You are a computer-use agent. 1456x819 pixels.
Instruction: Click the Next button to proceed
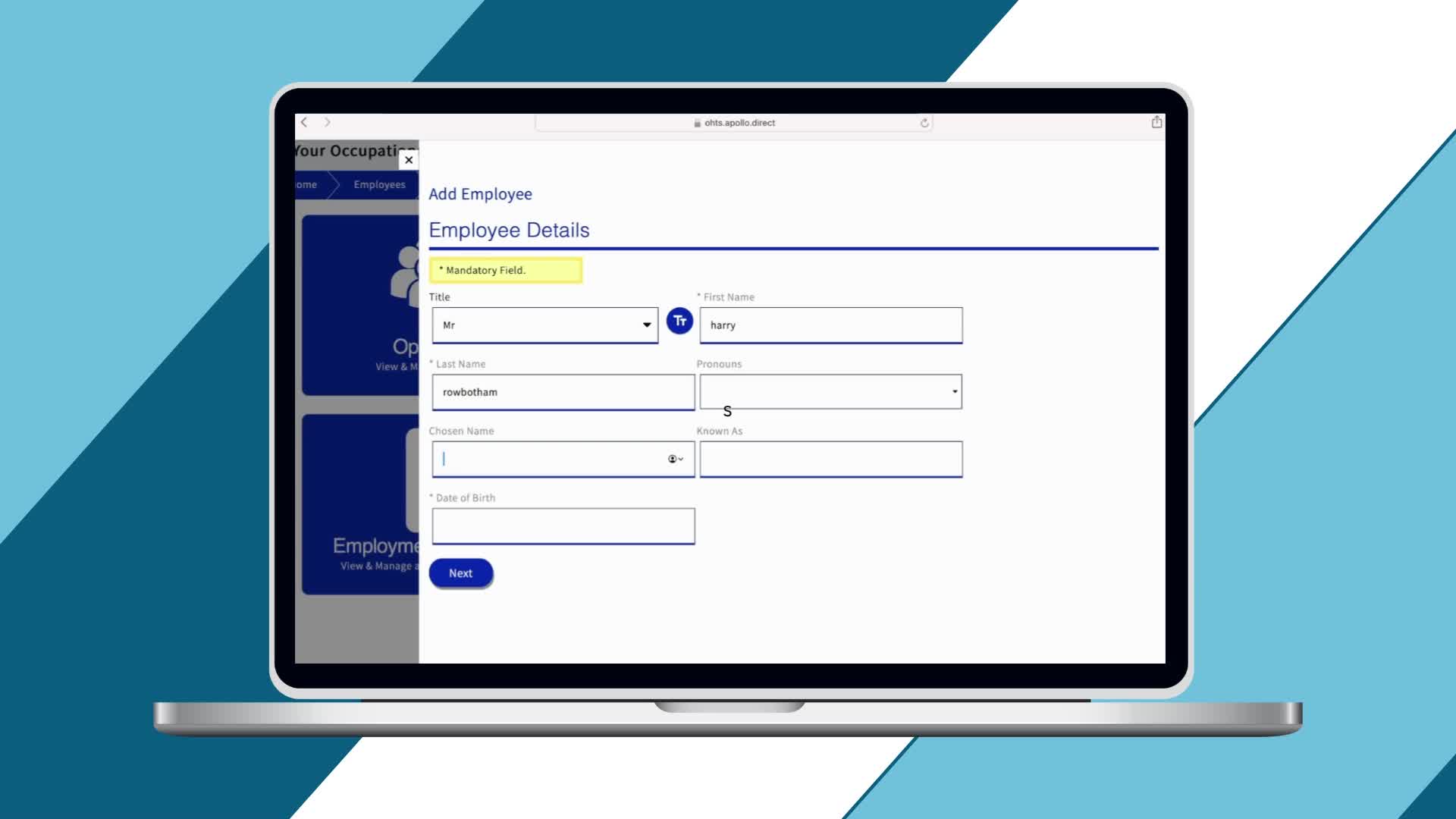tap(460, 572)
